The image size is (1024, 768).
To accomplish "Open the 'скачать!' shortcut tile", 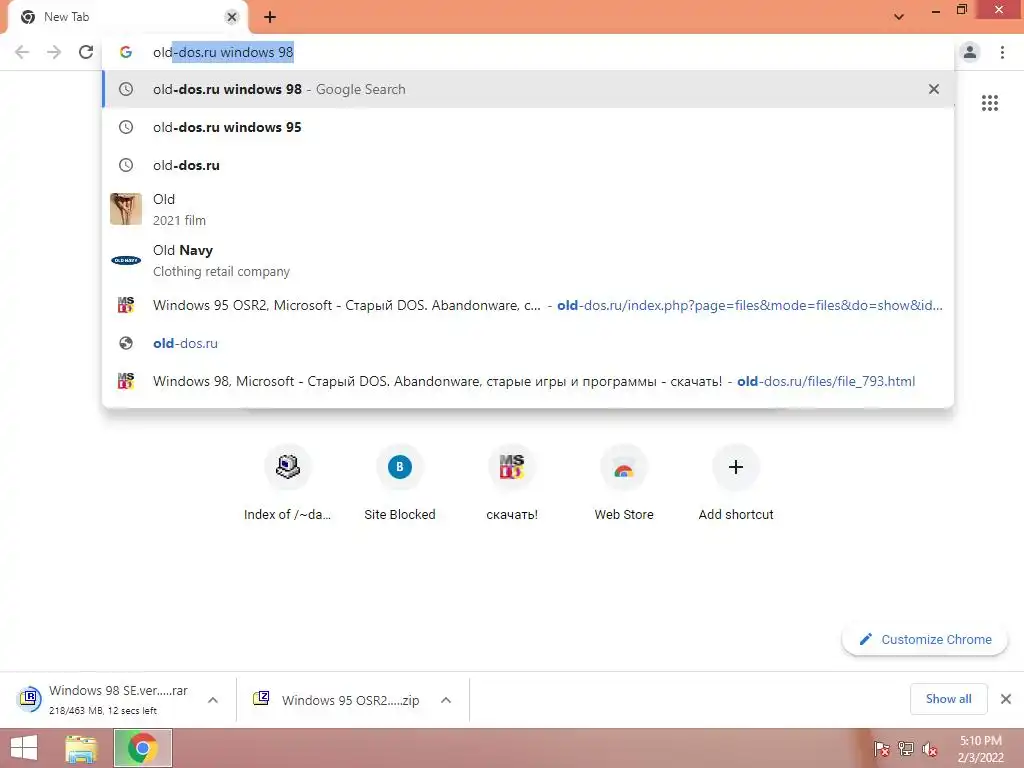I will 512,484.
